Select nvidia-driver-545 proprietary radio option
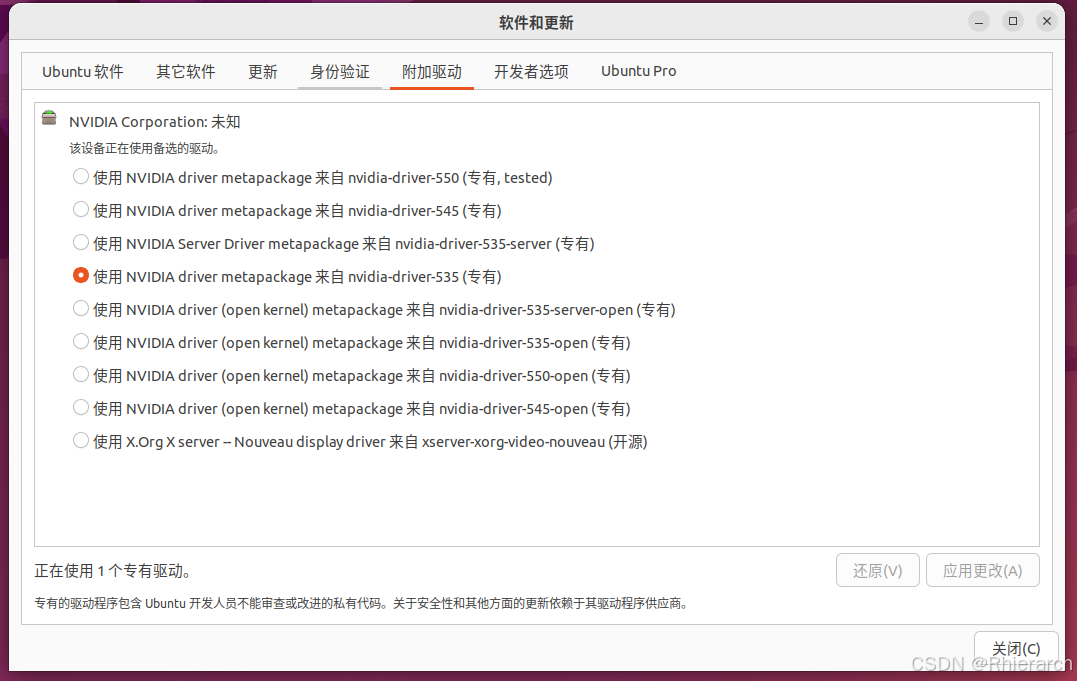 pyautogui.click(x=80, y=210)
